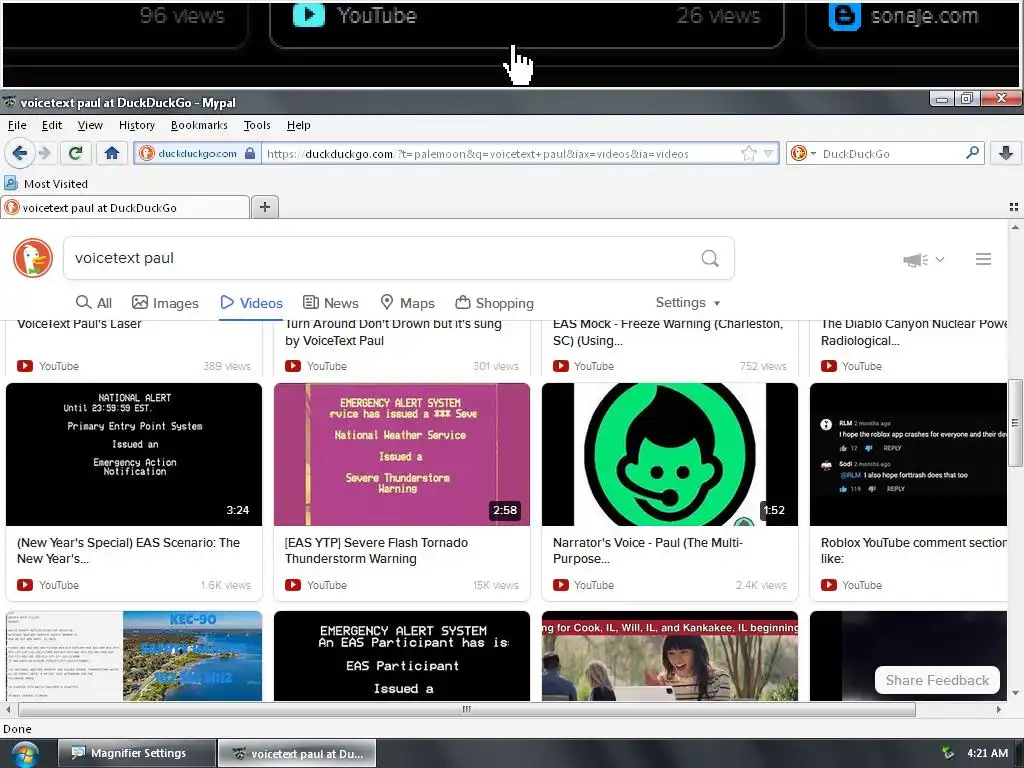
Task: Click the vertical scrollbar down arrow
Action: 1016,693
